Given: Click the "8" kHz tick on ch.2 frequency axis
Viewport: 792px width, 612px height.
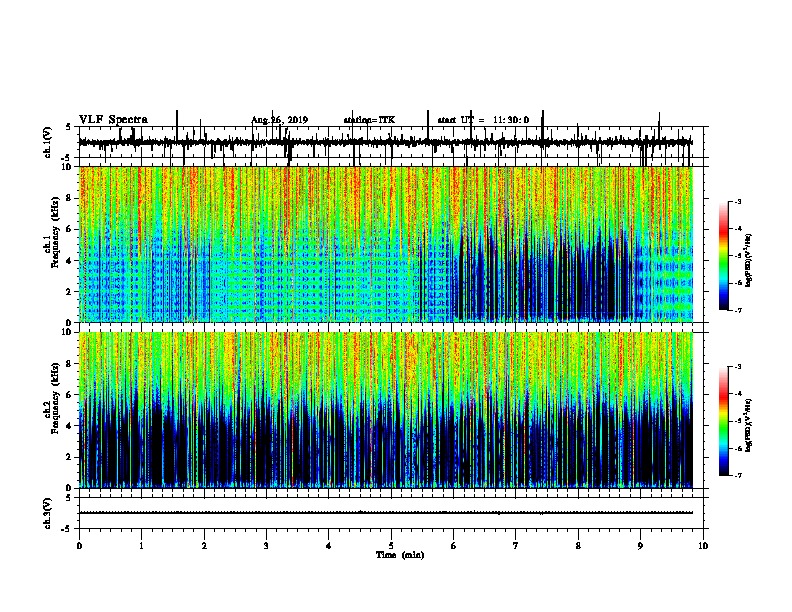Looking at the screenshot, I should (x=70, y=364).
